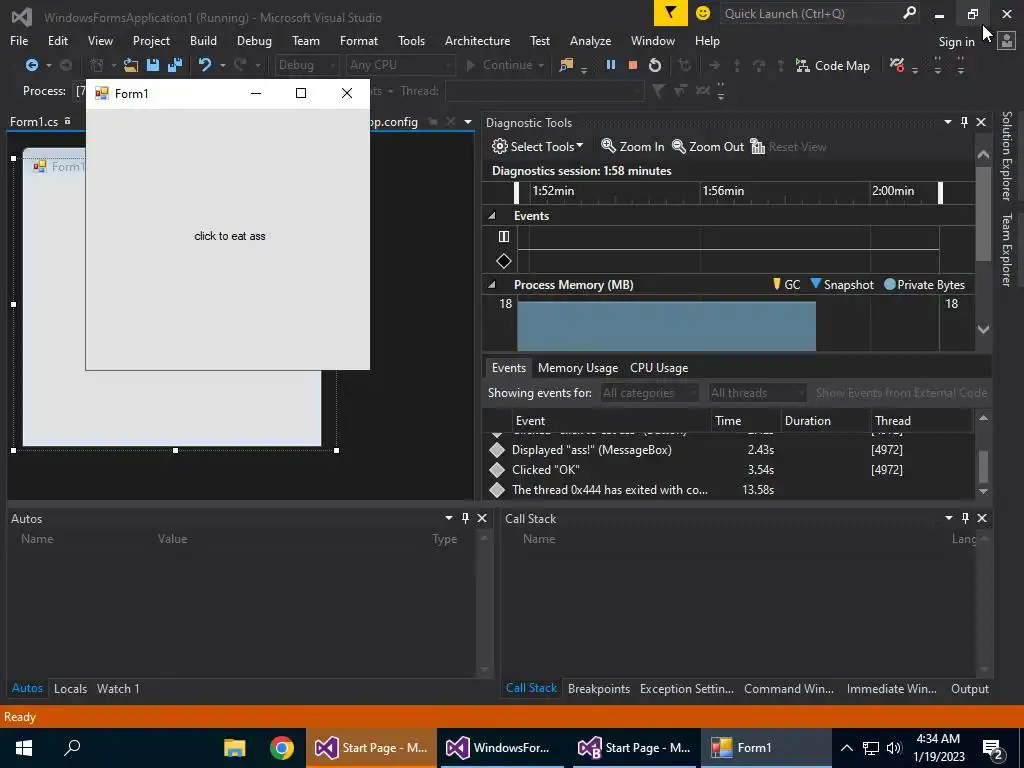Screen dimensions: 1024x768
Task: Click Sign in link
Action: 956,42
